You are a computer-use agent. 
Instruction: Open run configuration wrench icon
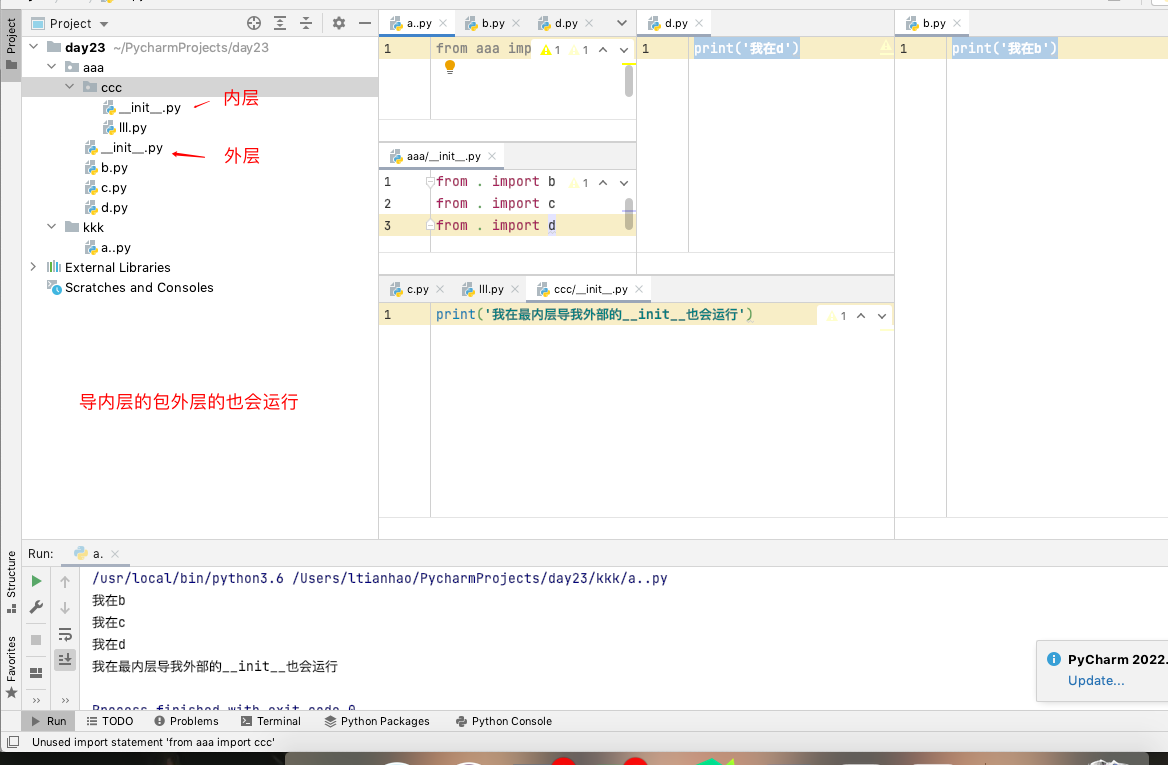pos(36,607)
